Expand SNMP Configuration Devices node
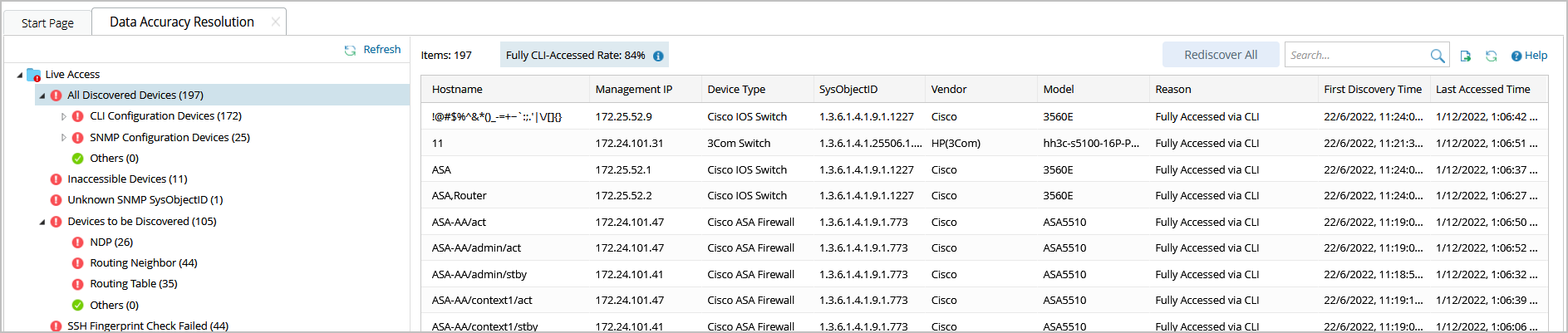 (x=64, y=138)
